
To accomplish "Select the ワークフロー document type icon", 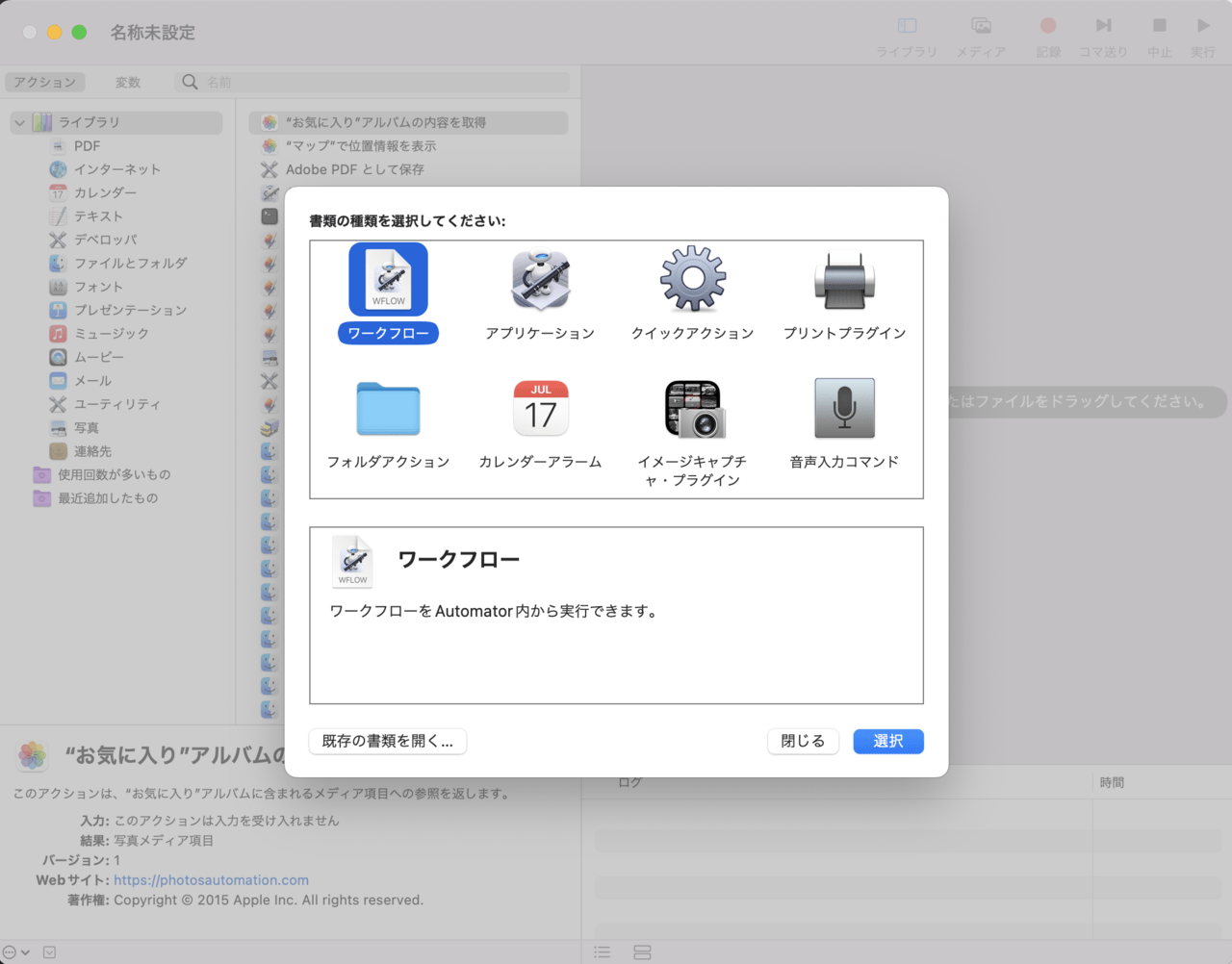I will (388, 280).
